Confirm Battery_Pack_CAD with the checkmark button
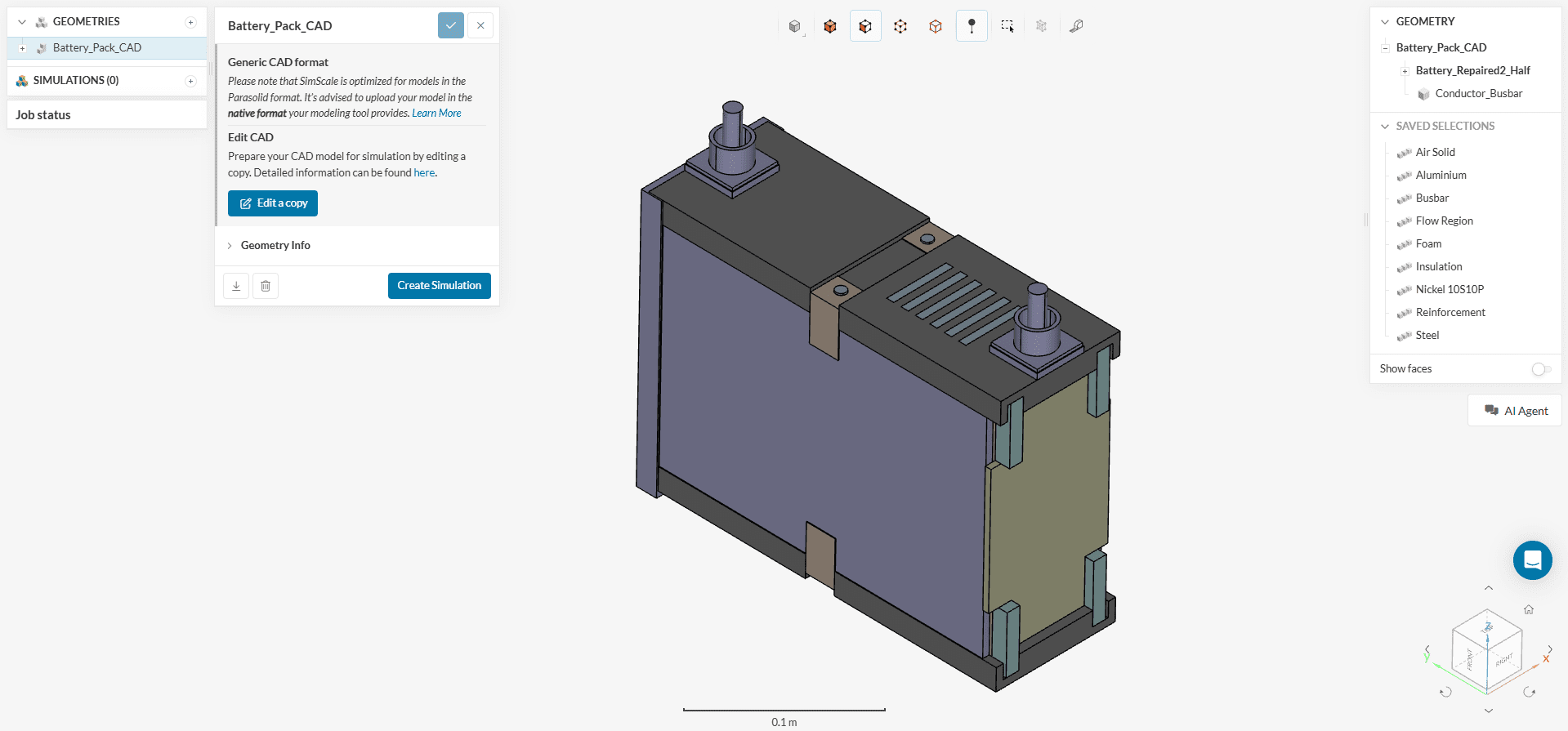 pyautogui.click(x=451, y=25)
